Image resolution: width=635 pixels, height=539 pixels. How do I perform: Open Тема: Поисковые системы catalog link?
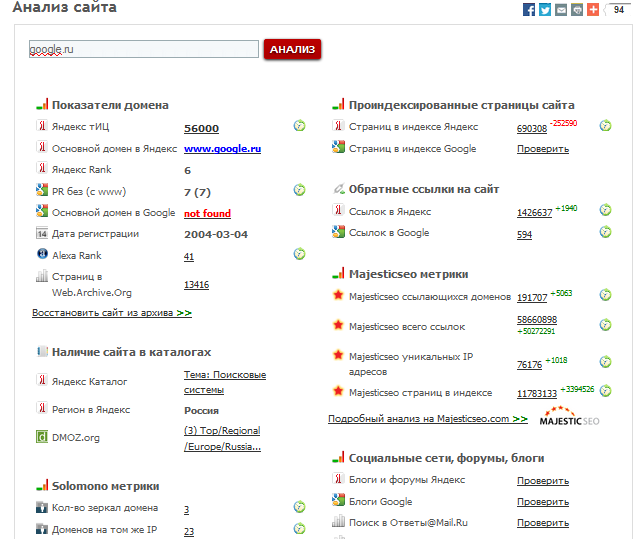pyautogui.click(x=225, y=382)
